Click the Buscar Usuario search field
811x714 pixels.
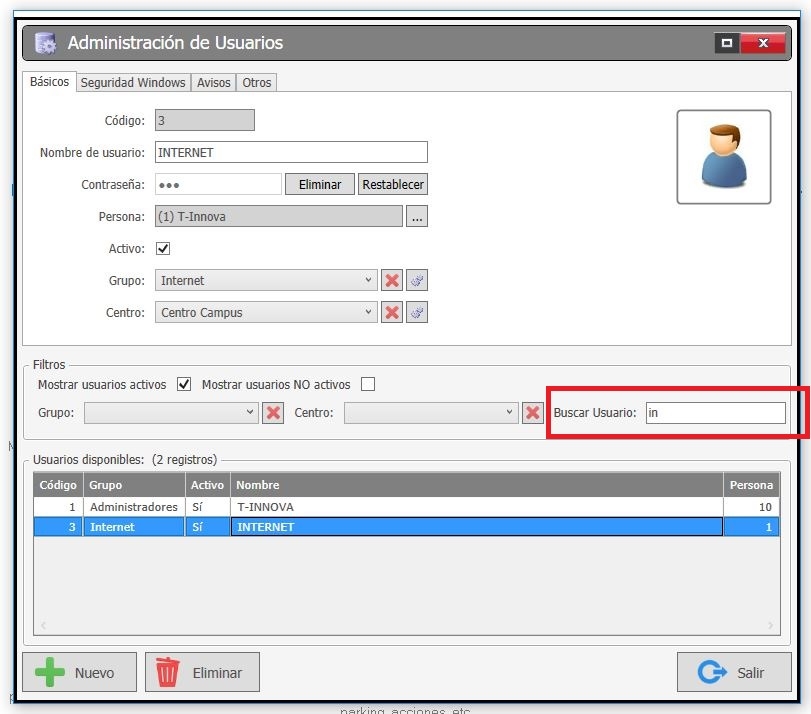tap(716, 413)
